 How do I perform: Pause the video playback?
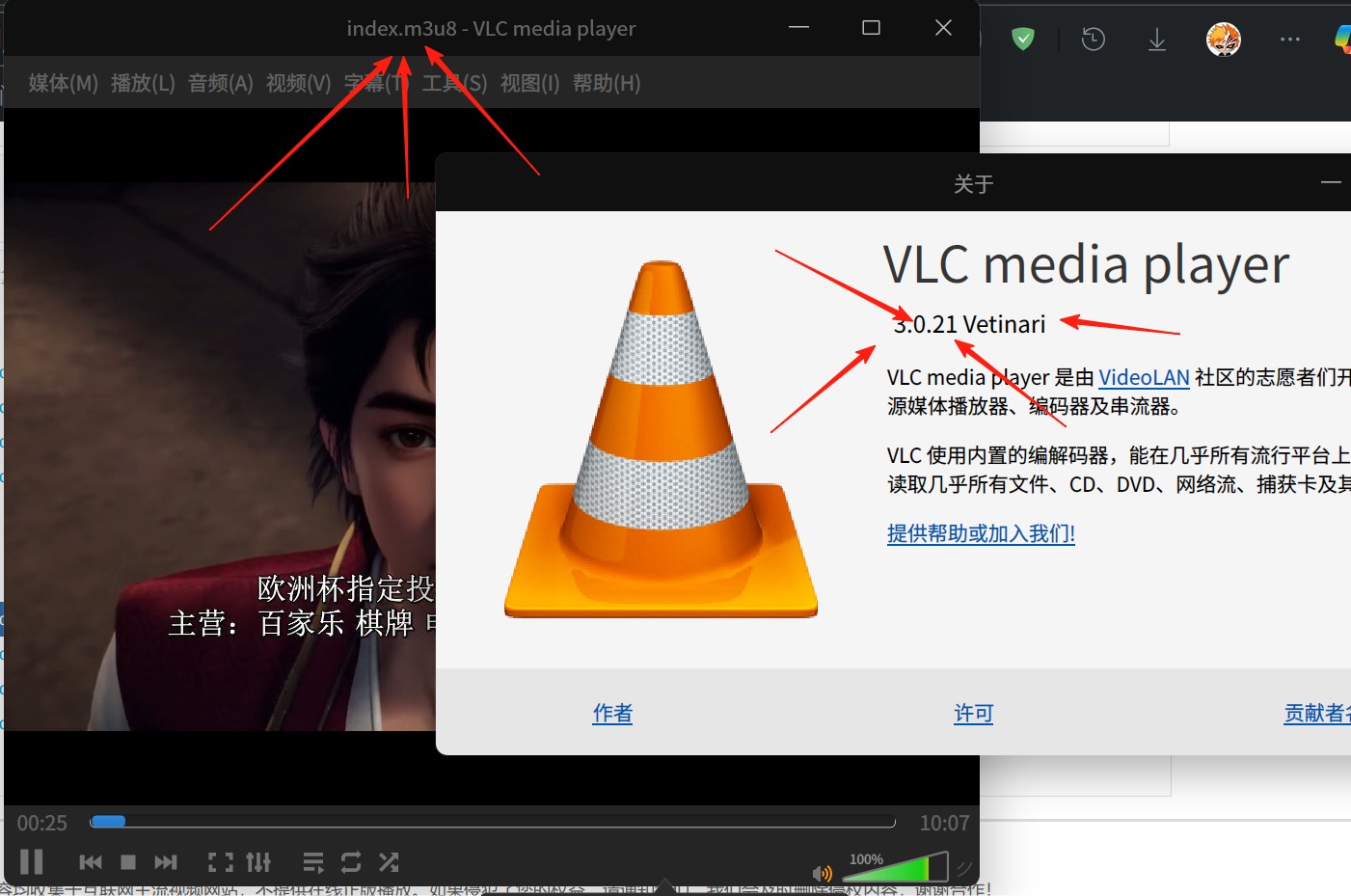pyautogui.click(x=32, y=861)
